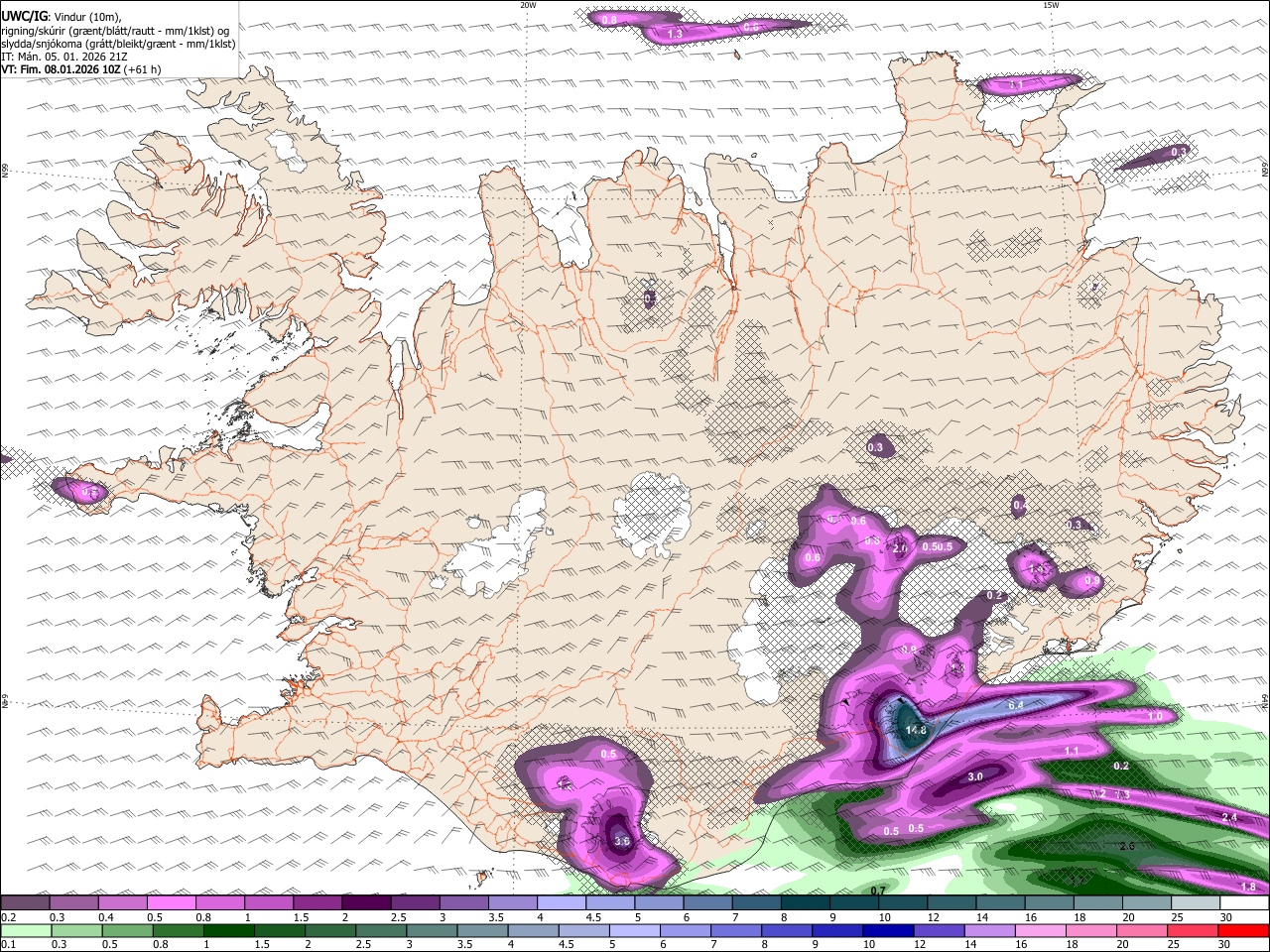Click the bottom legend swatch between 0.1 and 0.3
The width and height of the screenshot is (1270, 952).
pyautogui.click(x=25, y=931)
